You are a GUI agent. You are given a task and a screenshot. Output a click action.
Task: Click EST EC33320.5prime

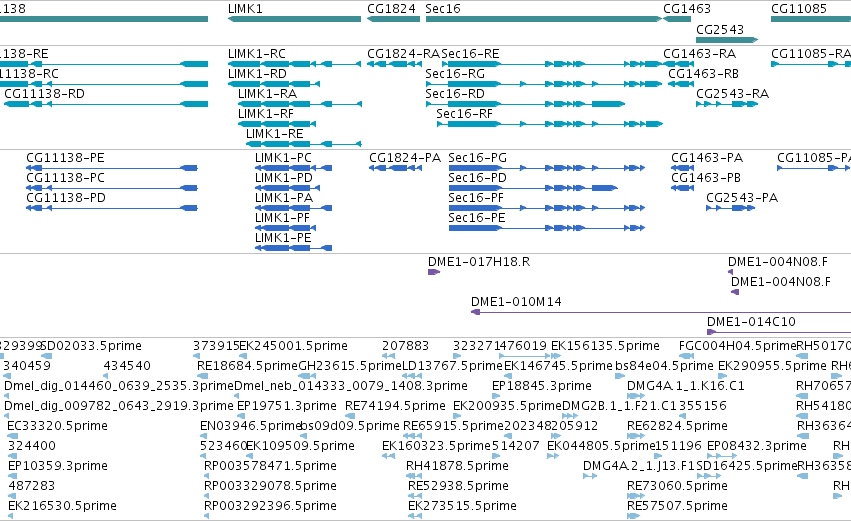(58, 427)
